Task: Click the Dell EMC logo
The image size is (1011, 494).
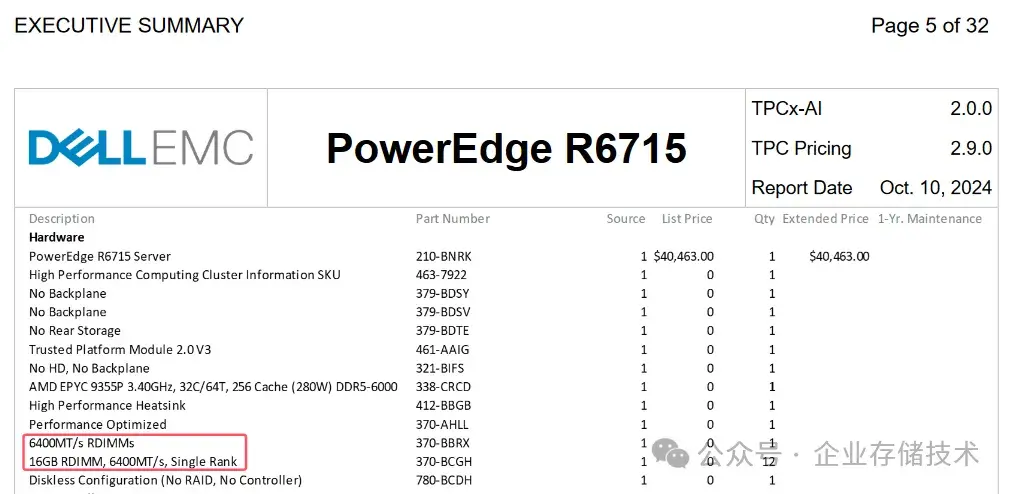Action: [141, 148]
